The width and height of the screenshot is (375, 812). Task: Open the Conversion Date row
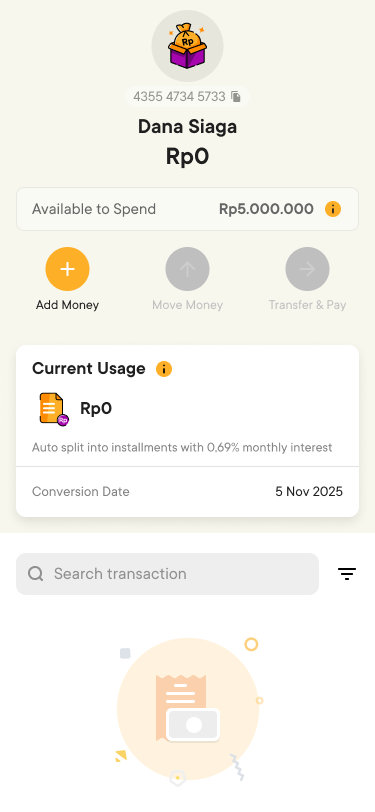(x=188, y=491)
